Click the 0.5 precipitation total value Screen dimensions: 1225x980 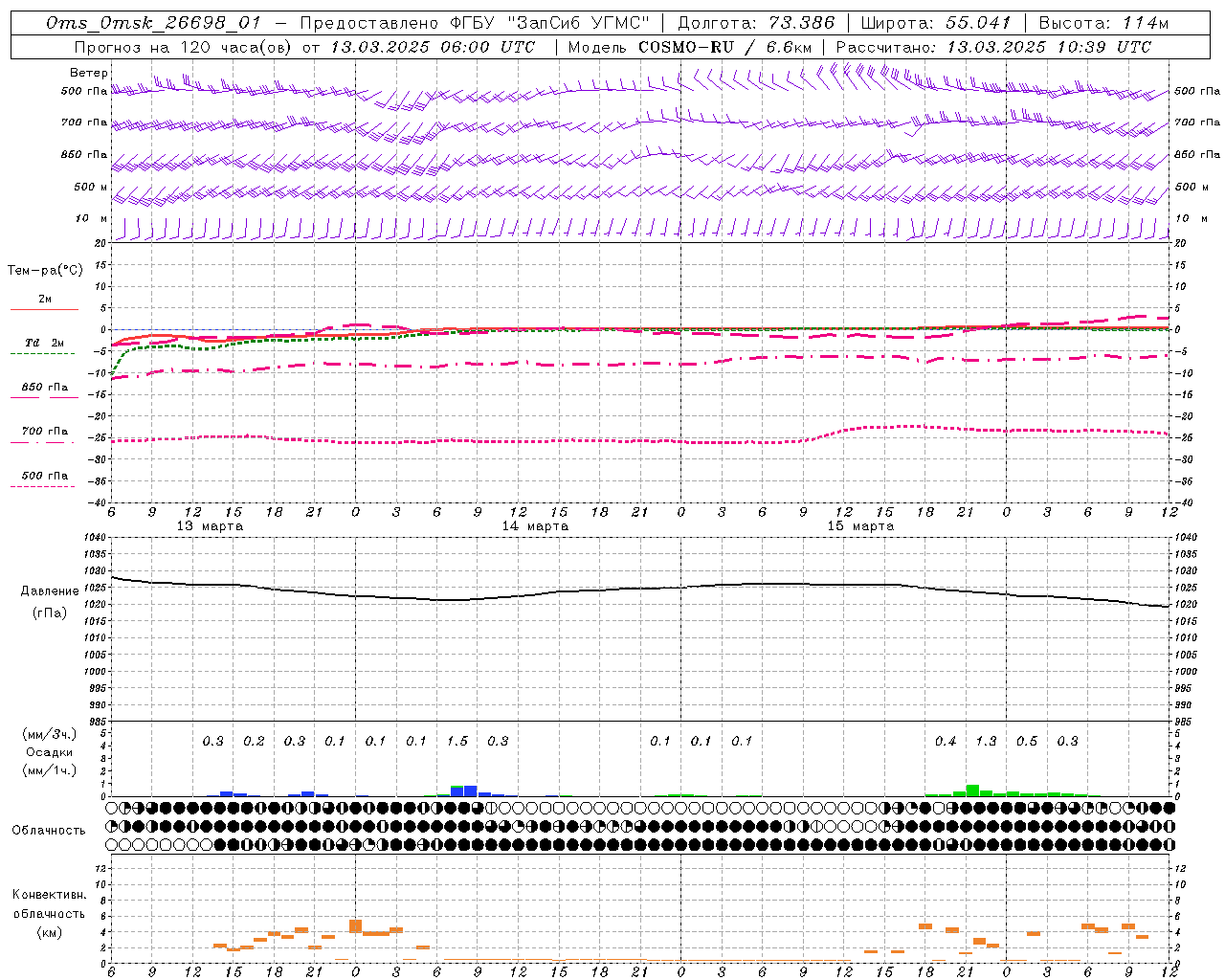coord(1027,741)
